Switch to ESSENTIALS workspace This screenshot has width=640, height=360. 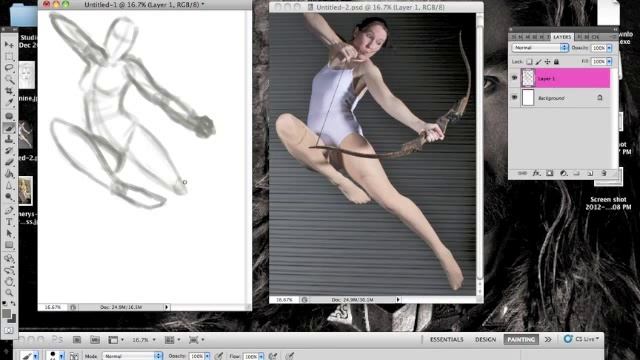(447, 340)
